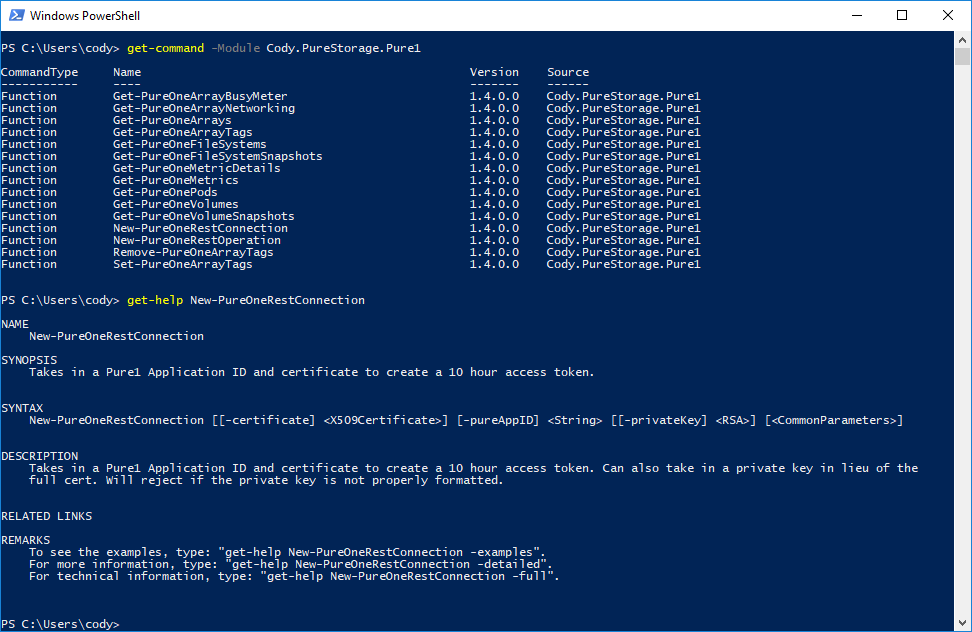Click [<CommonParameters>] in syntax line
The width and height of the screenshot is (972, 632).
pyautogui.click(x=834, y=420)
